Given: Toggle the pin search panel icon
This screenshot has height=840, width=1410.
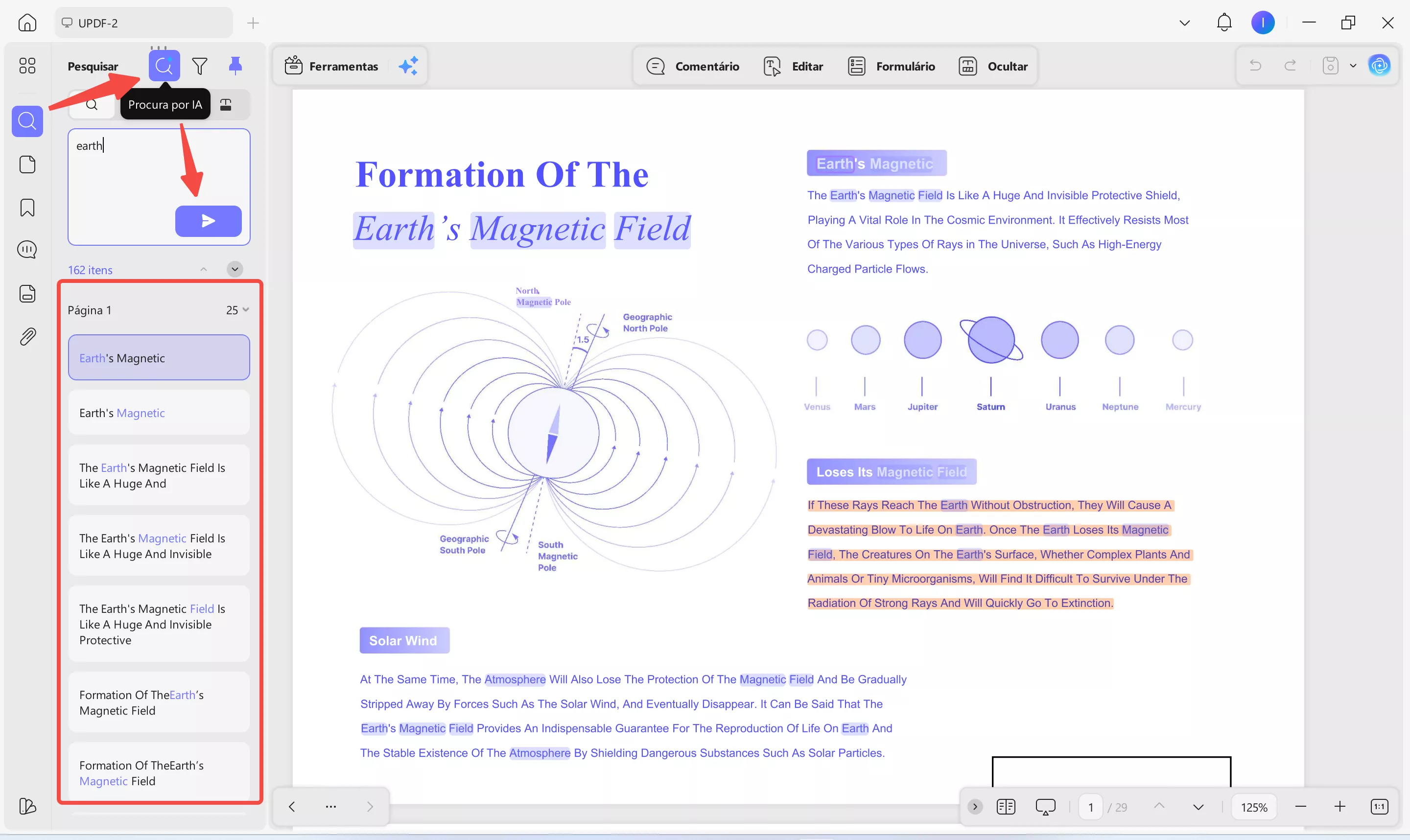Looking at the screenshot, I should [x=235, y=66].
